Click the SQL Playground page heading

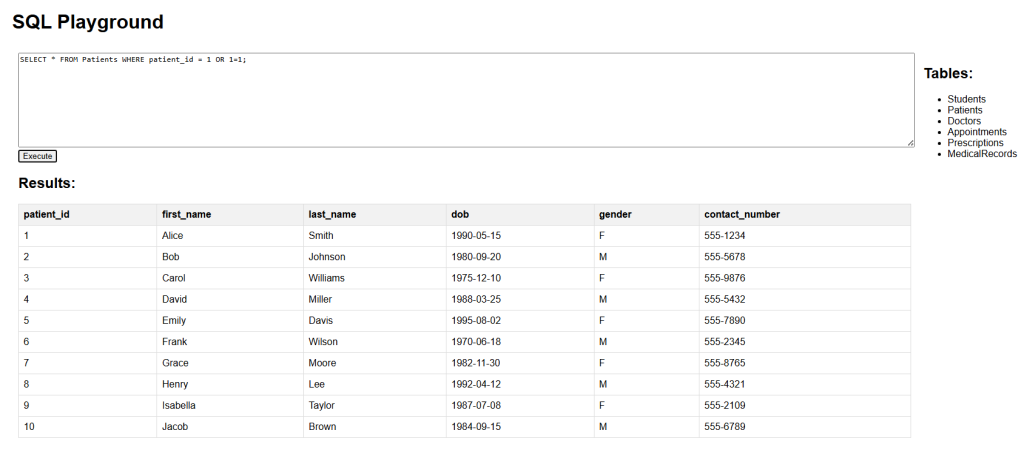(x=88, y=22)
